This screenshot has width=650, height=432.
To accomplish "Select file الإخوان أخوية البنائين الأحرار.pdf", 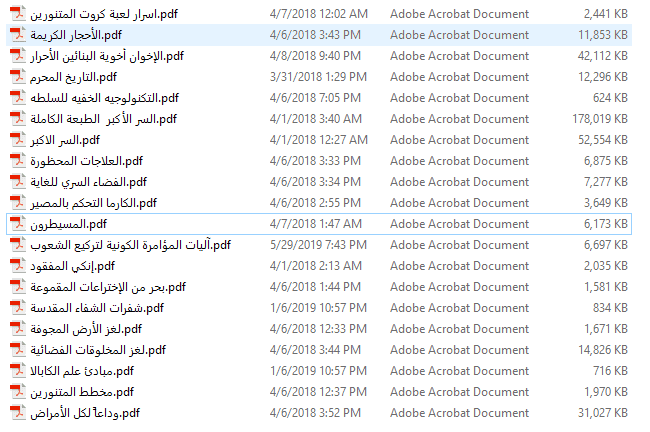I will [107, 56].
